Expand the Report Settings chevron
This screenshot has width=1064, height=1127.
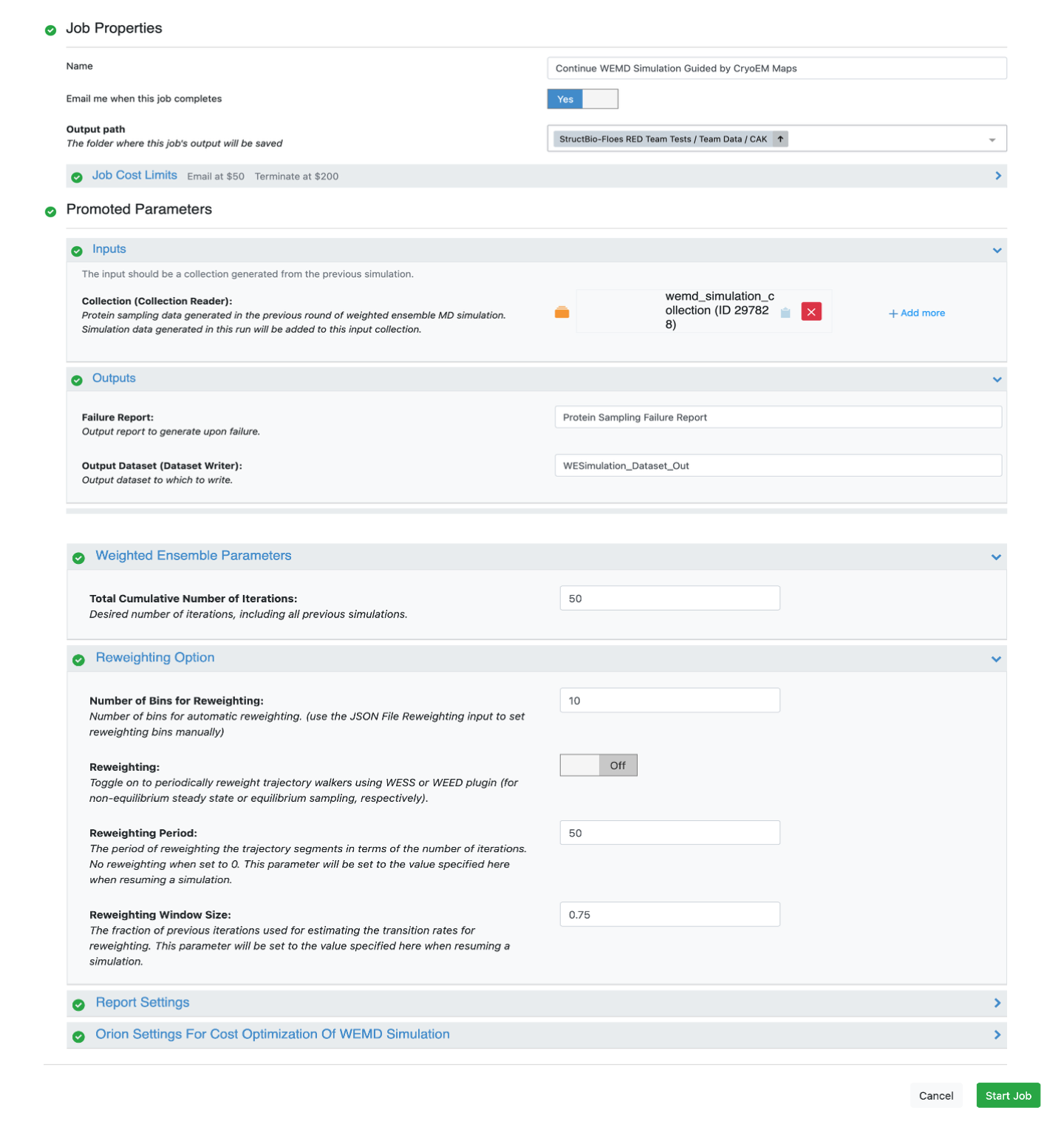997,1003
